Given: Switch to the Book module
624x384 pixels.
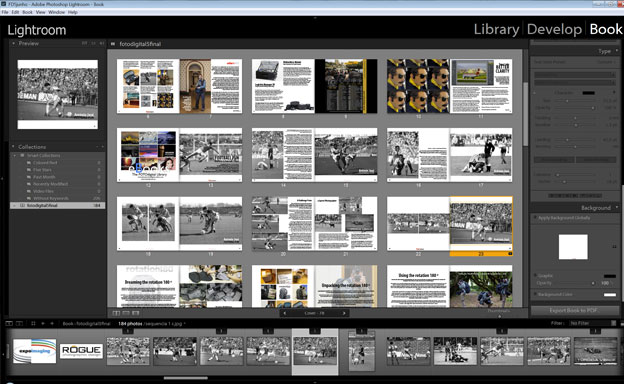Looking at the screenshot, I should pos(606,29).
